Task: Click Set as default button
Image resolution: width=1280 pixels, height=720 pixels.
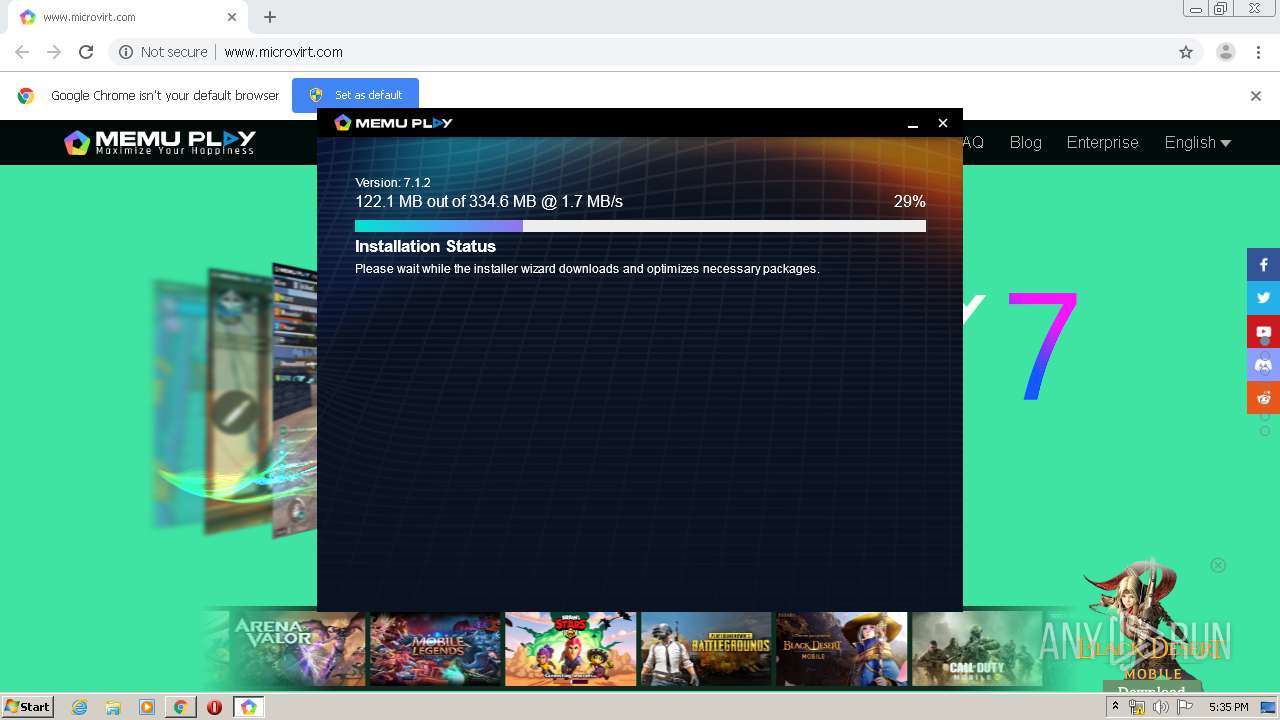Action: tap(355, 95)
